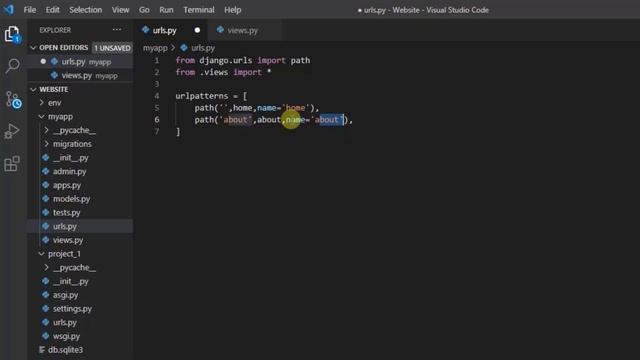
Task: Open asgi.py in file tree
Action: pos(80,295)
